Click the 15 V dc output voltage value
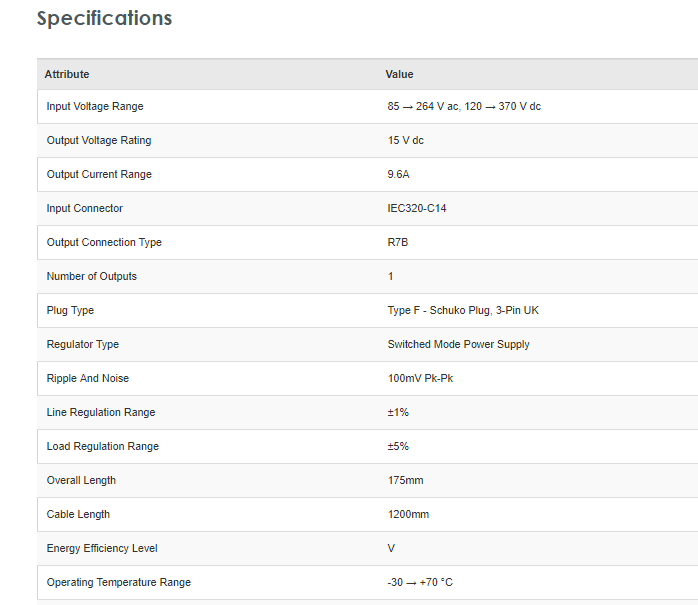This screenshot has height=605, width=698. coord(405,140)
